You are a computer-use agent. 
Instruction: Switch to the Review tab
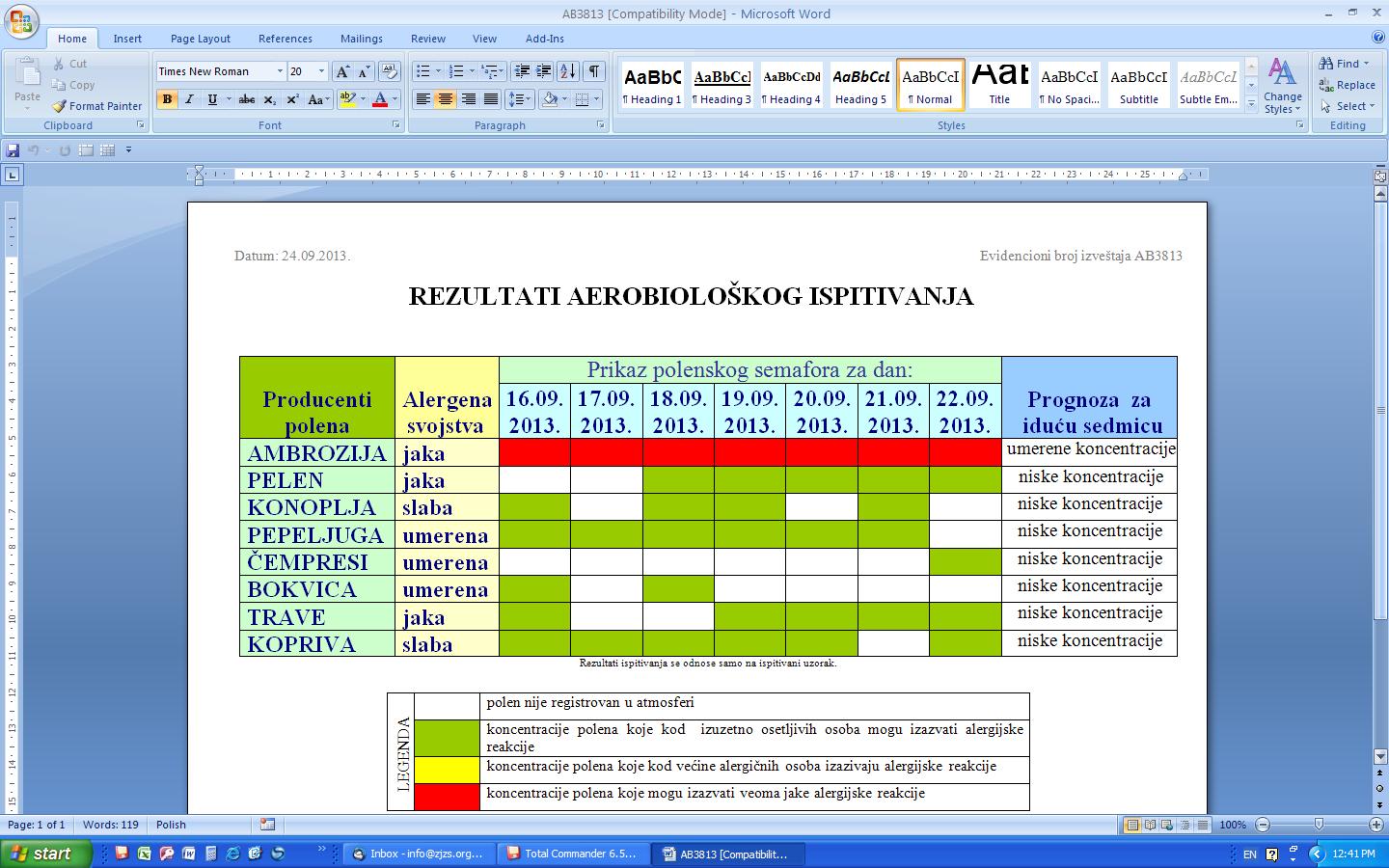click(427, 39)
